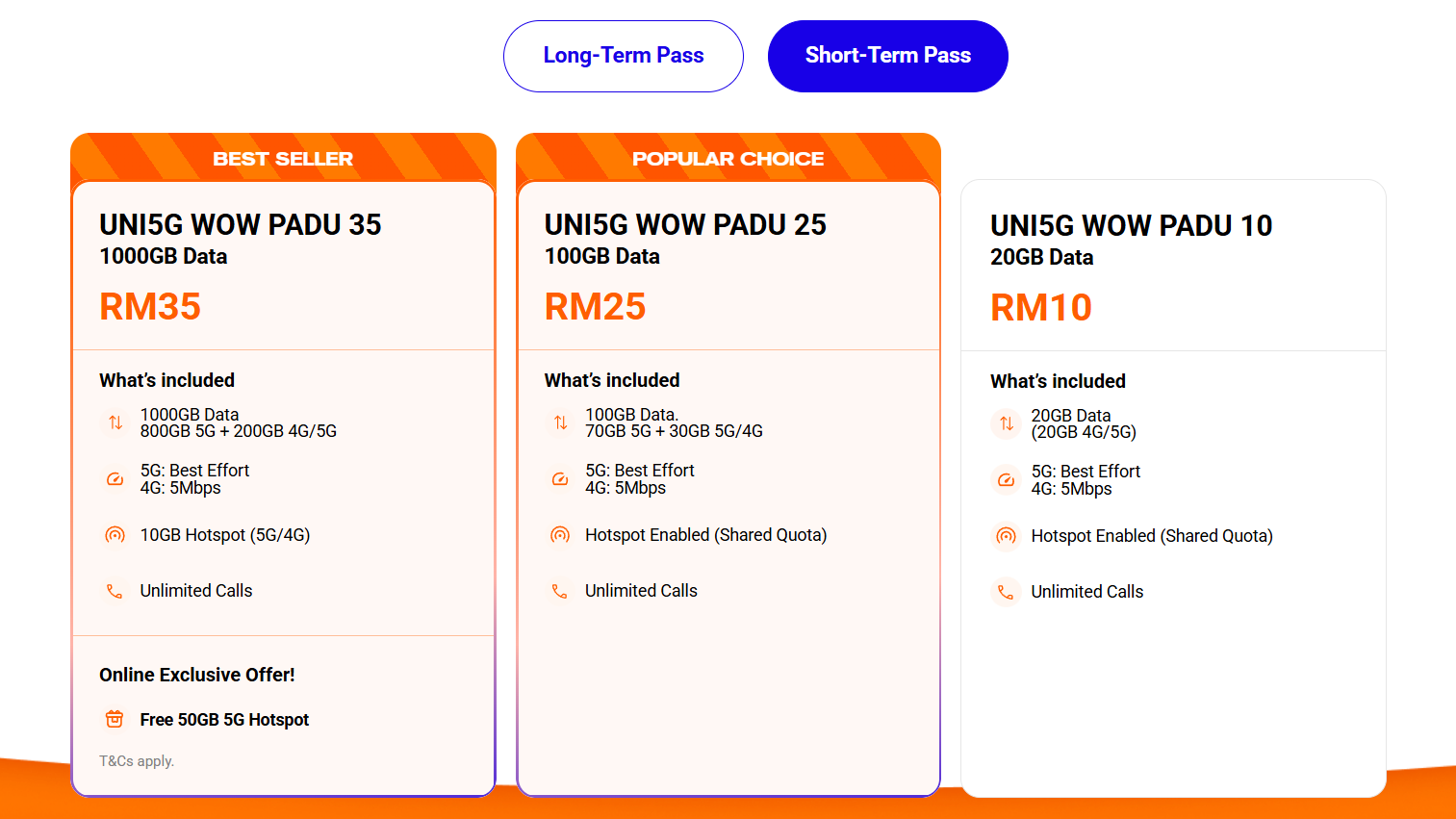This screenshot has width=1456, height=819.
Task: Choose the UNI5G WOW PADU 10 plan title
Action: click(x=1131, y=225)
